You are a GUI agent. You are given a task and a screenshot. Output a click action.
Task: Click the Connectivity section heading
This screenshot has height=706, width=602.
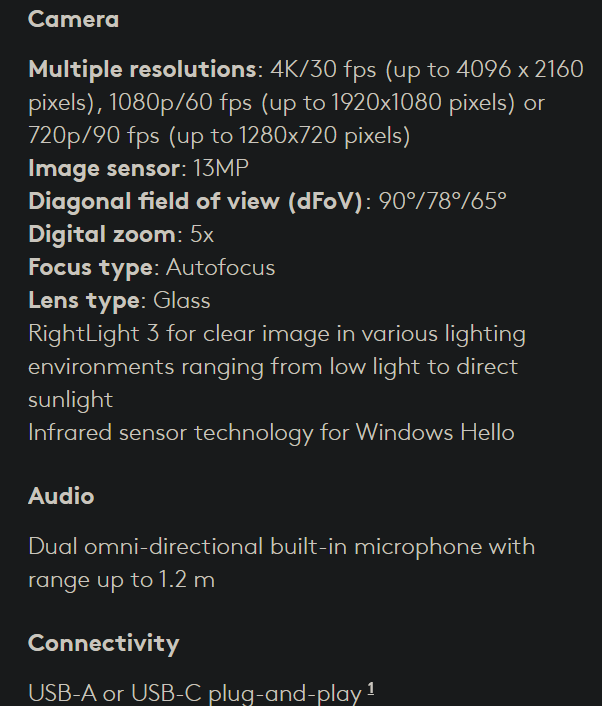click(103, 643)
